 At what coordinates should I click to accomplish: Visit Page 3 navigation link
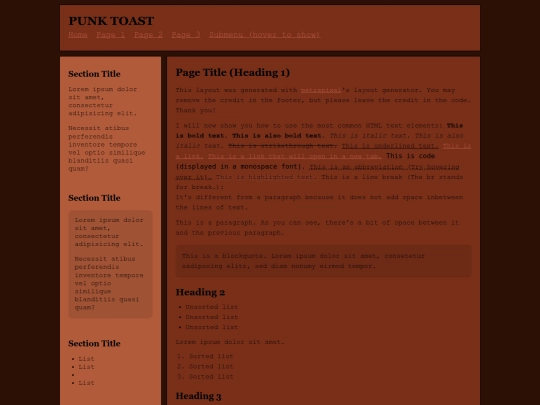click(186, 35)
